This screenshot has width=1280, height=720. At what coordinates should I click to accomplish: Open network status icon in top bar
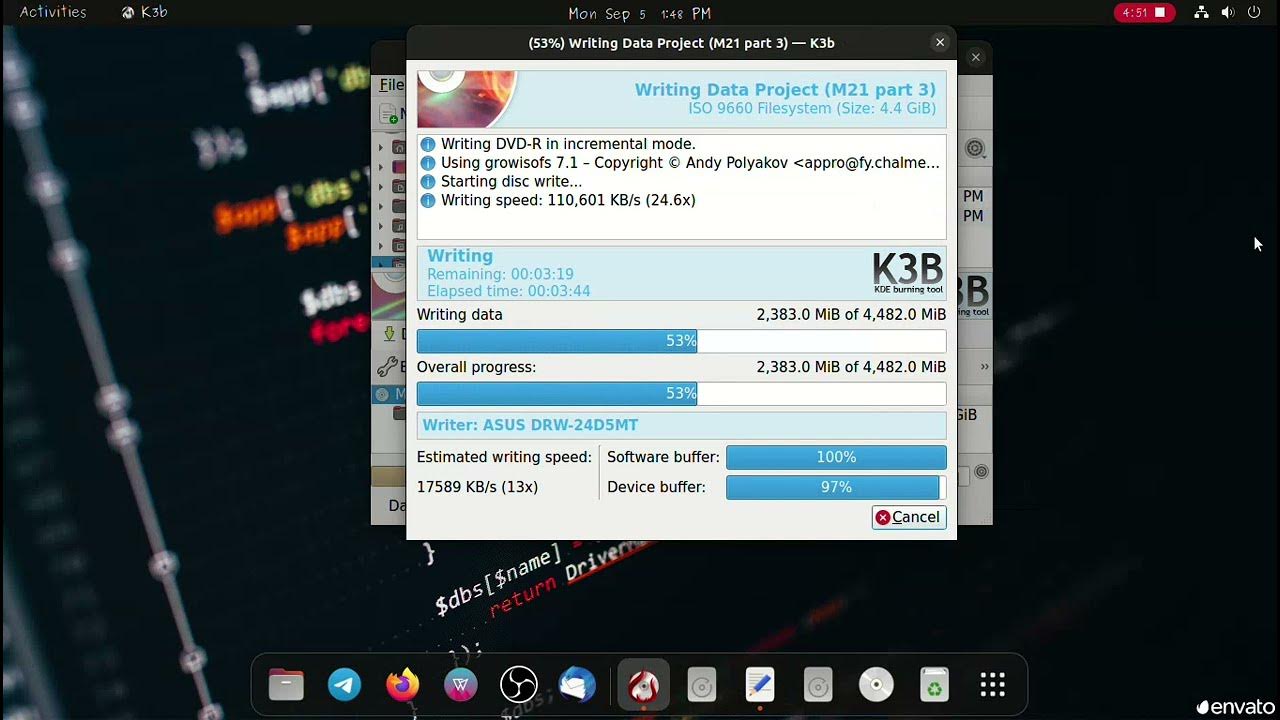1201,13
